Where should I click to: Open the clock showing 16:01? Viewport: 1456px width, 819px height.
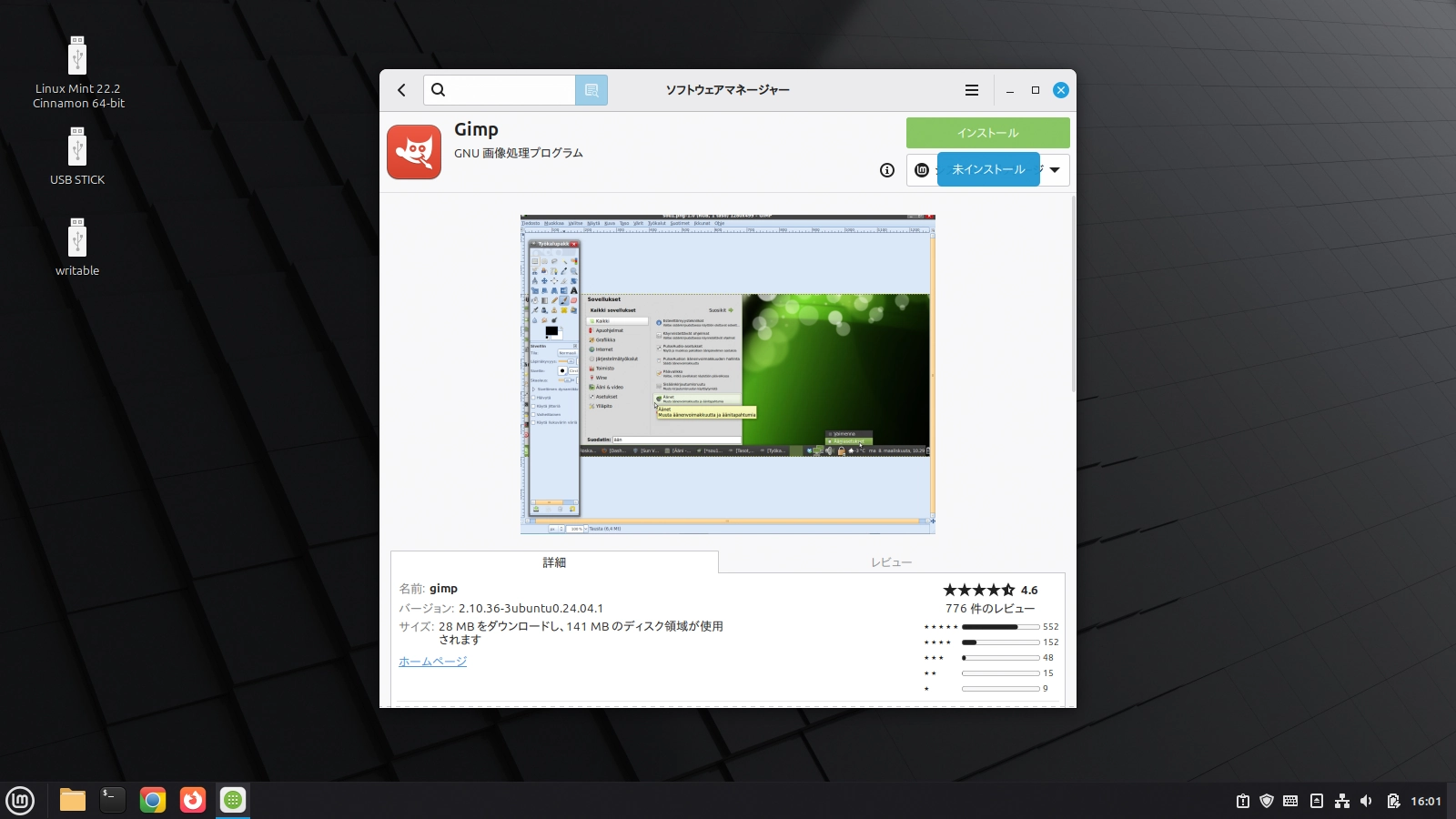[x=1426, y=801]
